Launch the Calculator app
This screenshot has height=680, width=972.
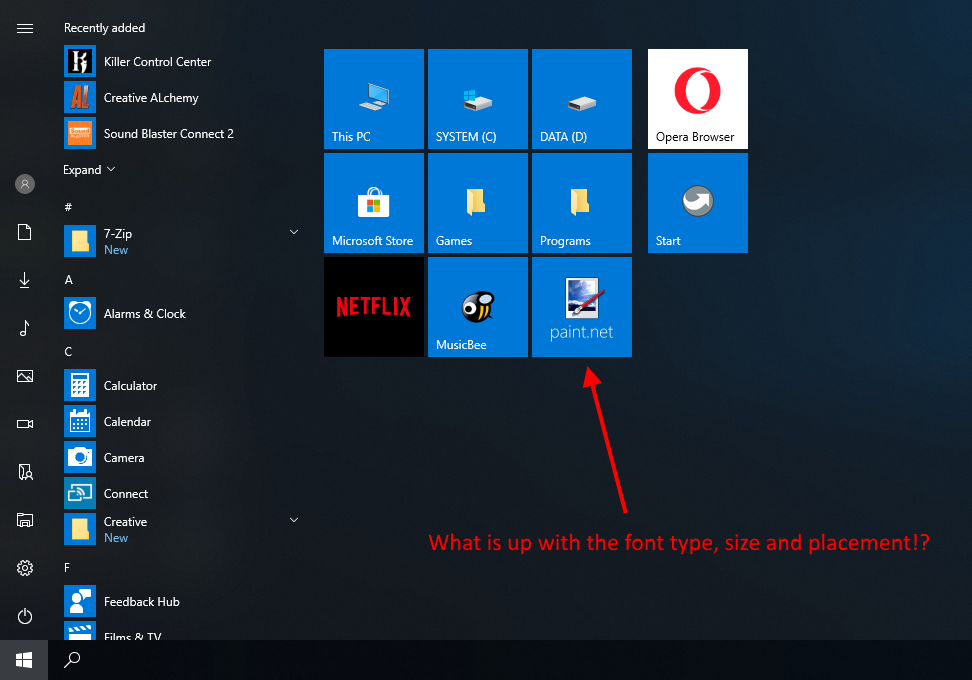coord(130,385)
